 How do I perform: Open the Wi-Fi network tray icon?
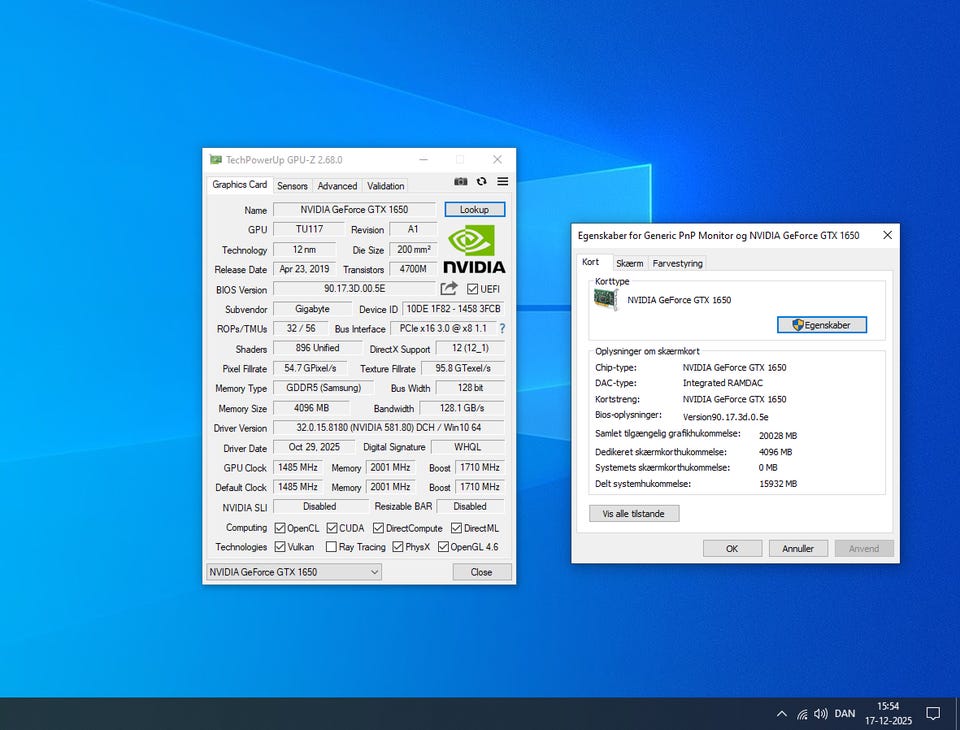[x=802, y=714]
